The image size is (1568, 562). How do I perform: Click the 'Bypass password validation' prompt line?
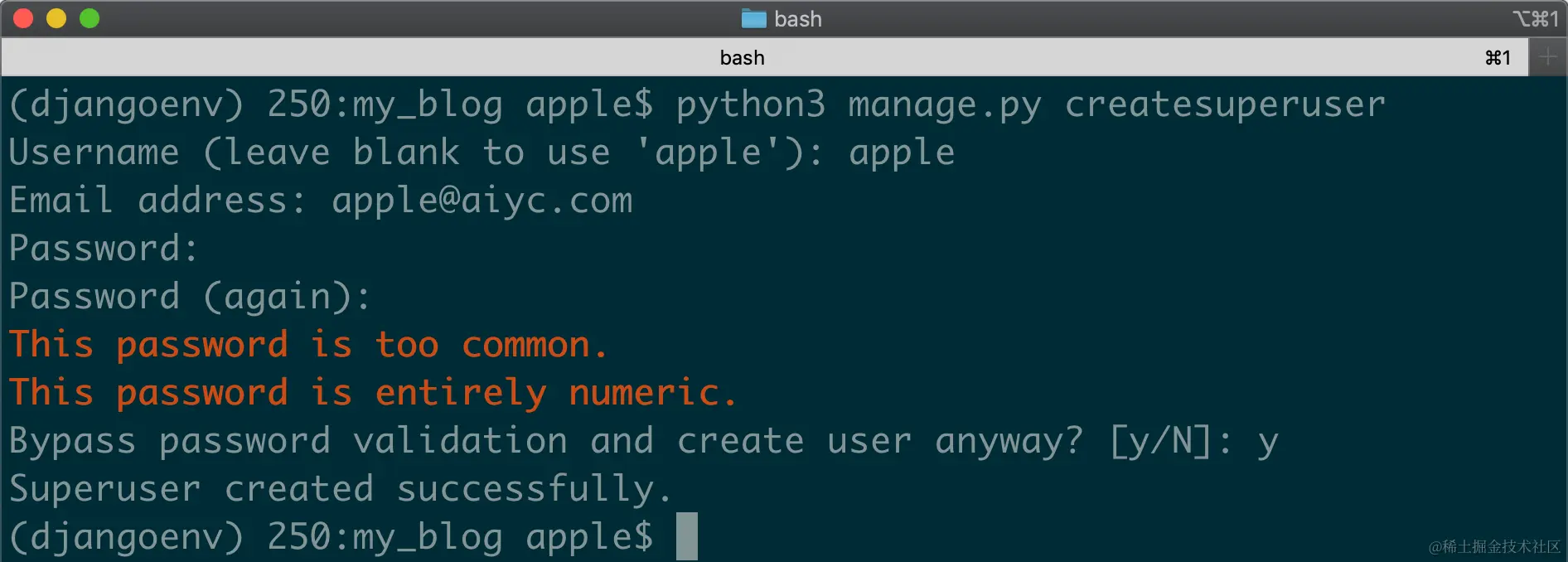pos(643,442)
